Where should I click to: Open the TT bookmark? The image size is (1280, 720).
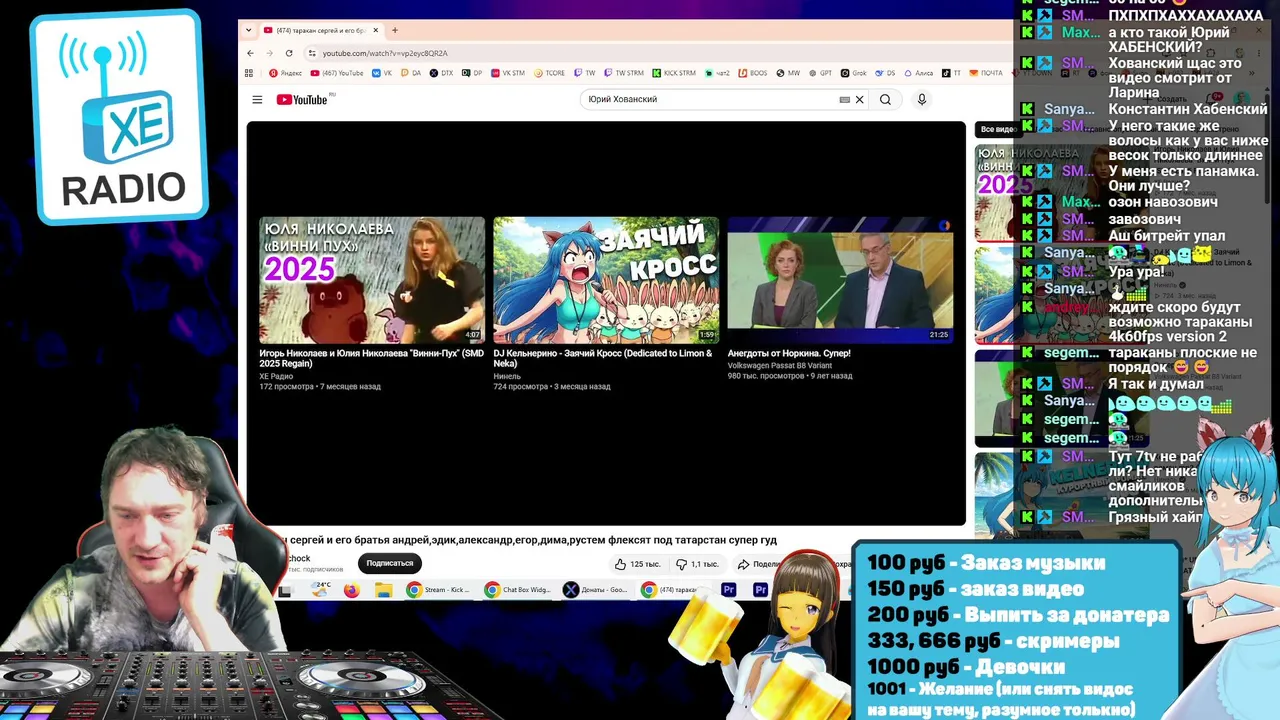[952, 73]
